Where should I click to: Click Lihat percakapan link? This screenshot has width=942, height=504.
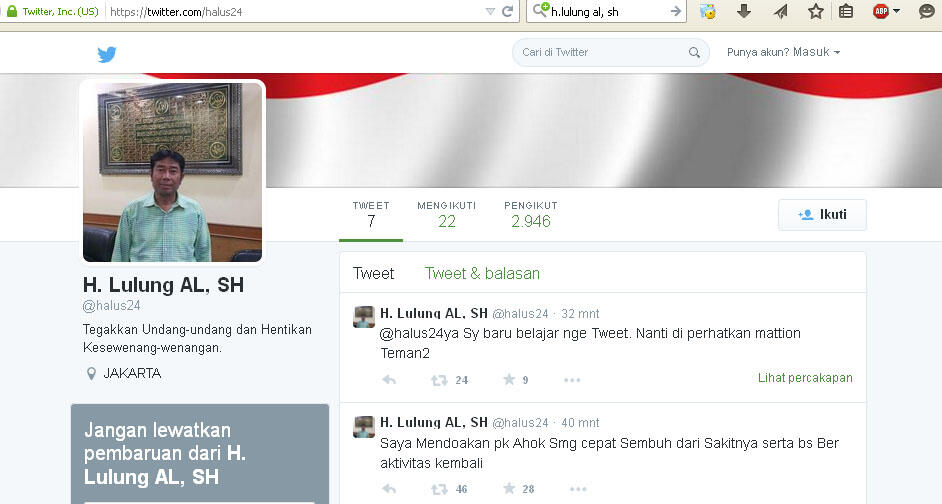point(805,378)
